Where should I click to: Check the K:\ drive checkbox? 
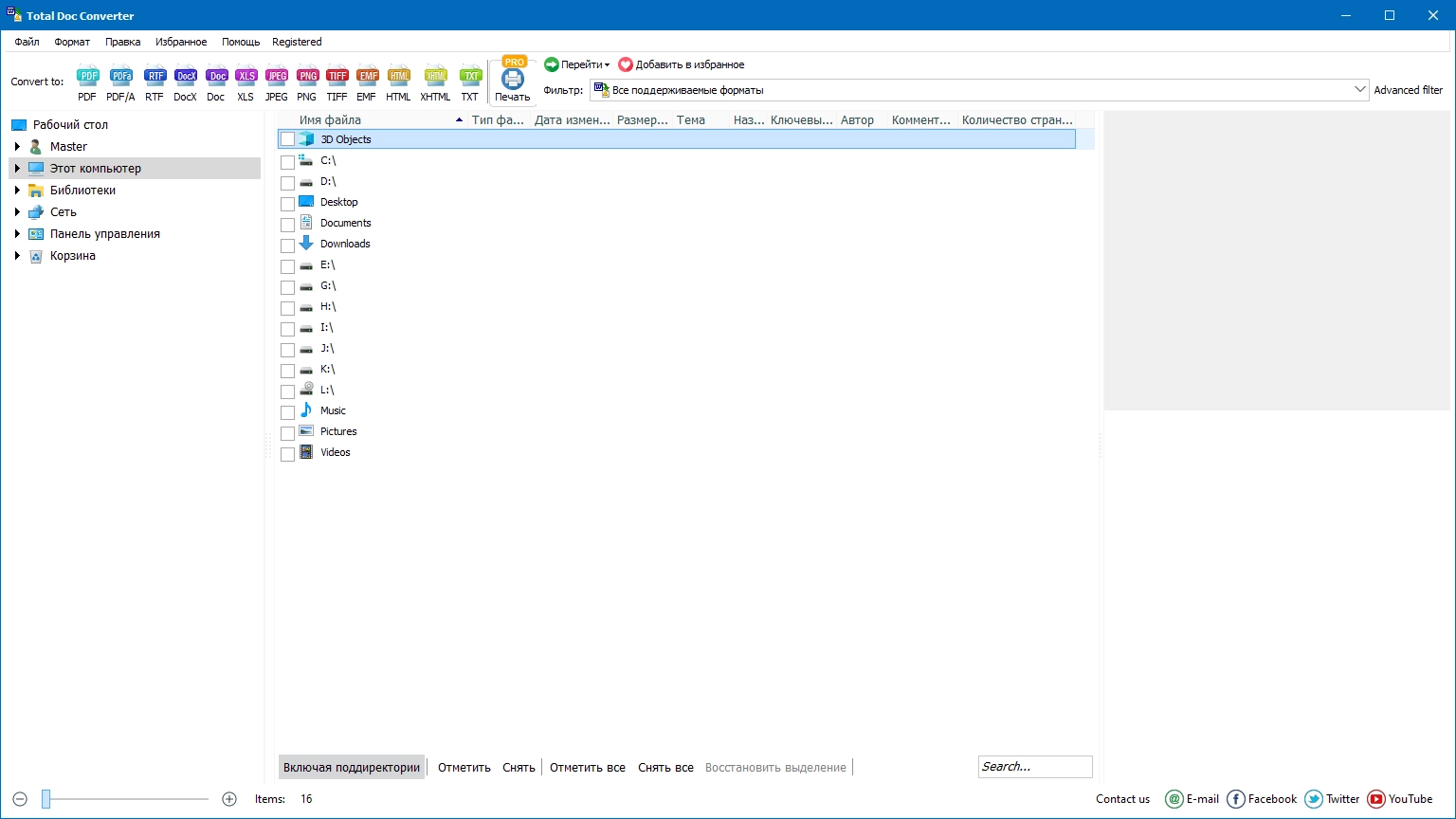(287, 371)
